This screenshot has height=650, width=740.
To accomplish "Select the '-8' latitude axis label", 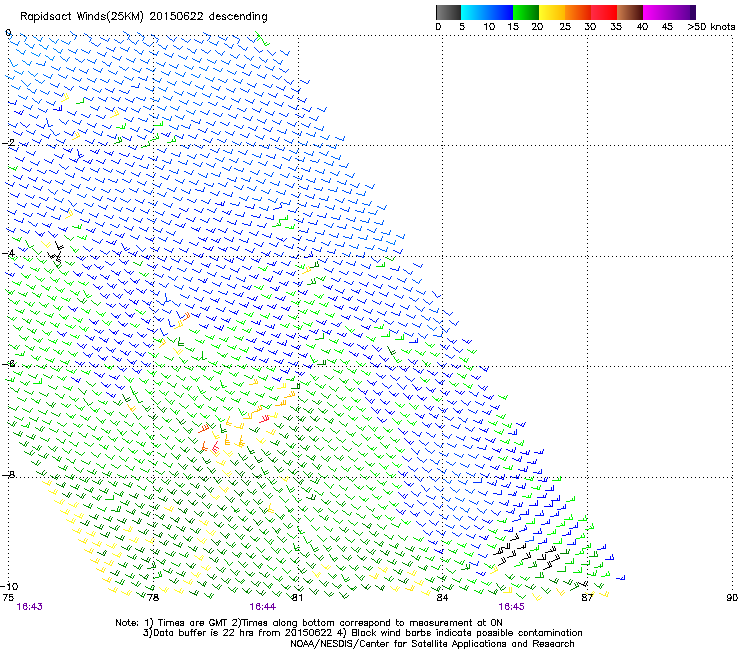I will (8, 474).
